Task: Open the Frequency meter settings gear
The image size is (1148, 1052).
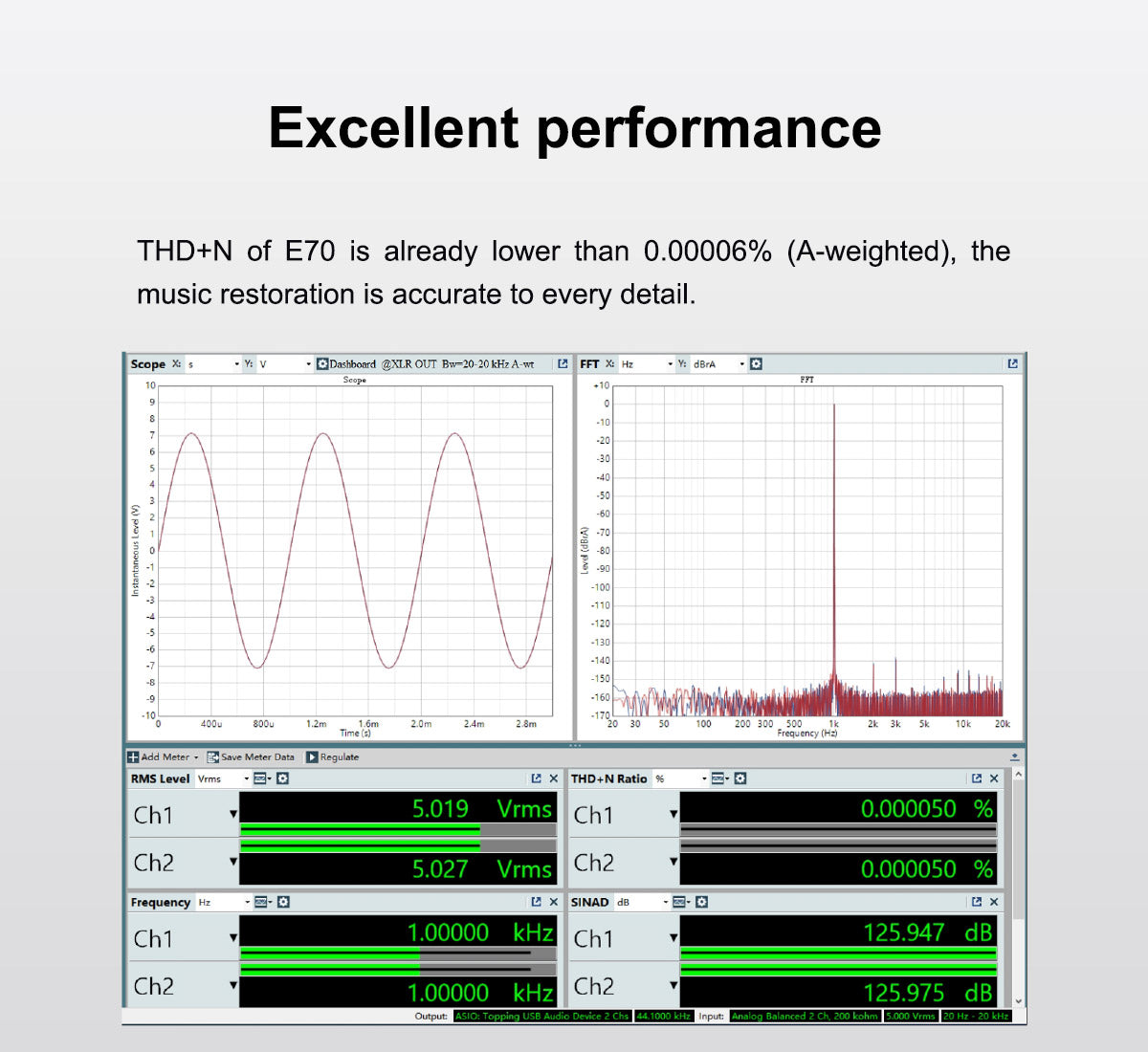Action: pyautogui.click(x=282, y=902)
